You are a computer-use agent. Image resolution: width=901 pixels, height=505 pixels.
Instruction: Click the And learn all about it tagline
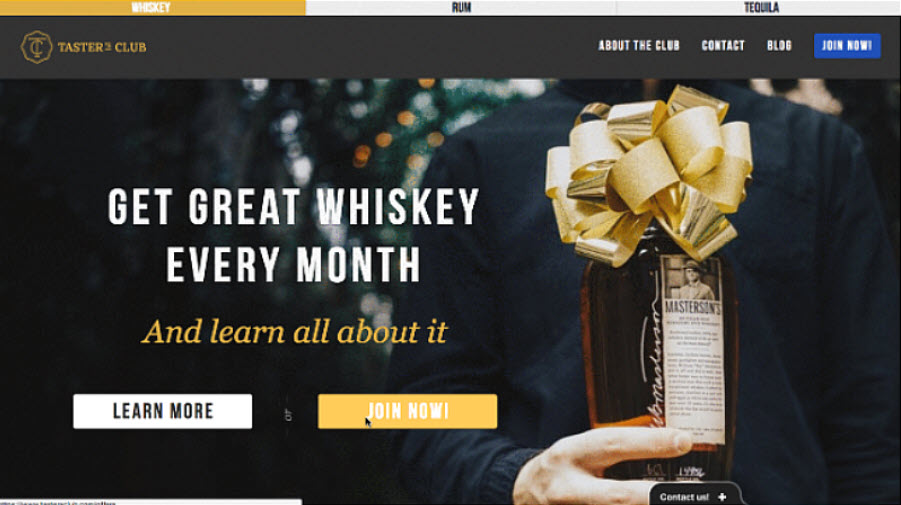coord(294,331)
